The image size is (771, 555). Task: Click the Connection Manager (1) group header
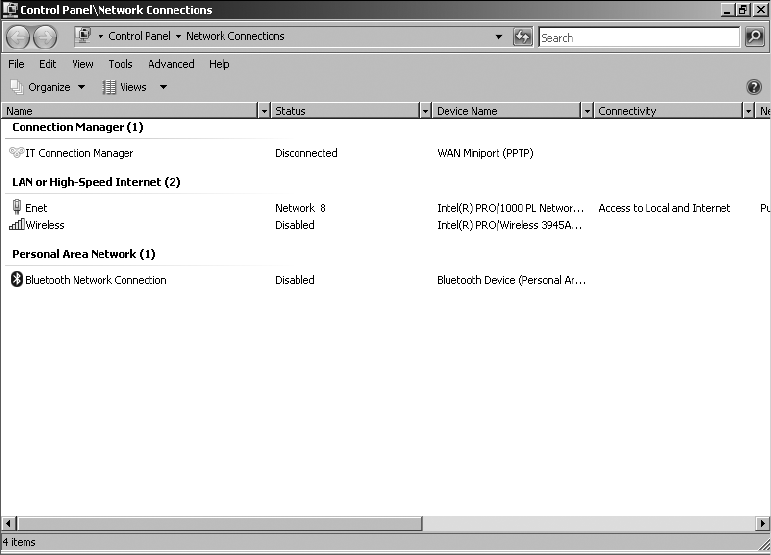pyautogui.click(x=78, y=127)
